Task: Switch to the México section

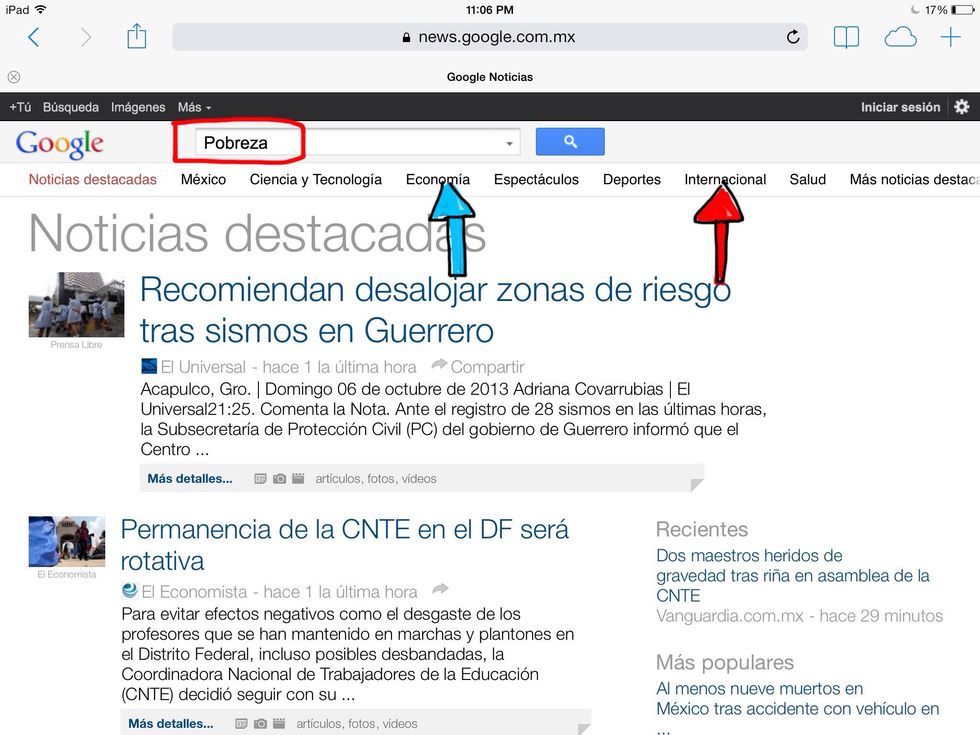Action: [x=203, y=179]
